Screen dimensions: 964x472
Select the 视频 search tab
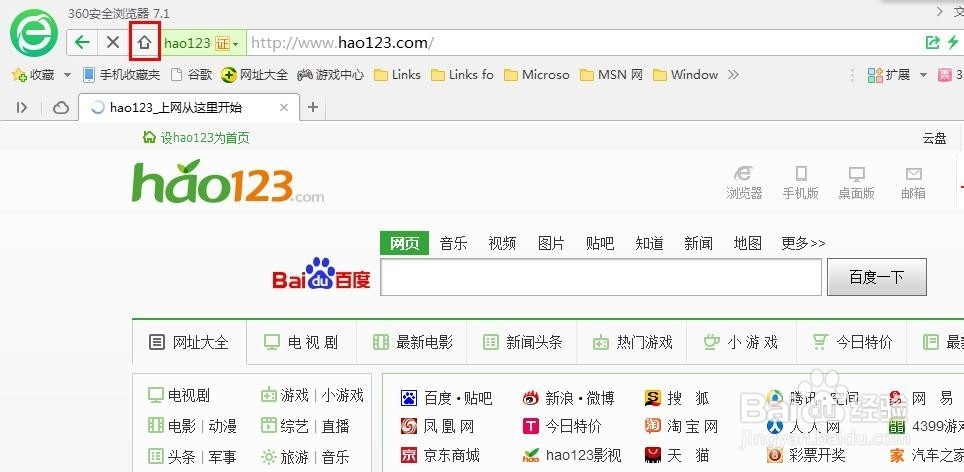click(502, 243)
